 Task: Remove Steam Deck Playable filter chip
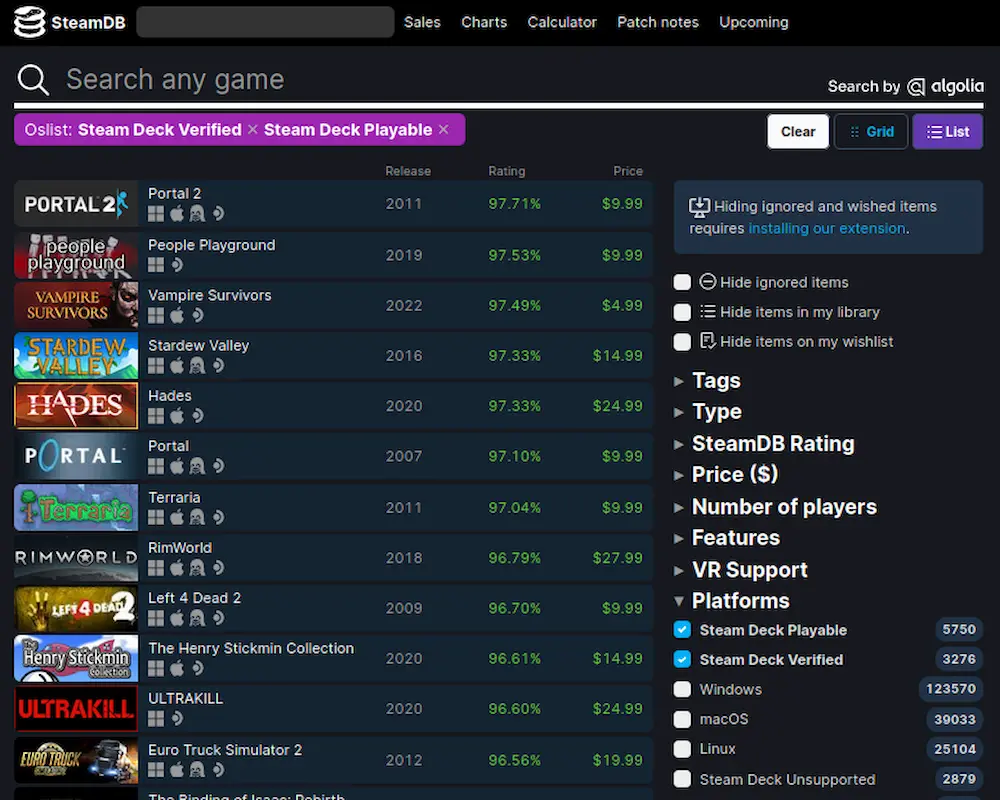444,130
